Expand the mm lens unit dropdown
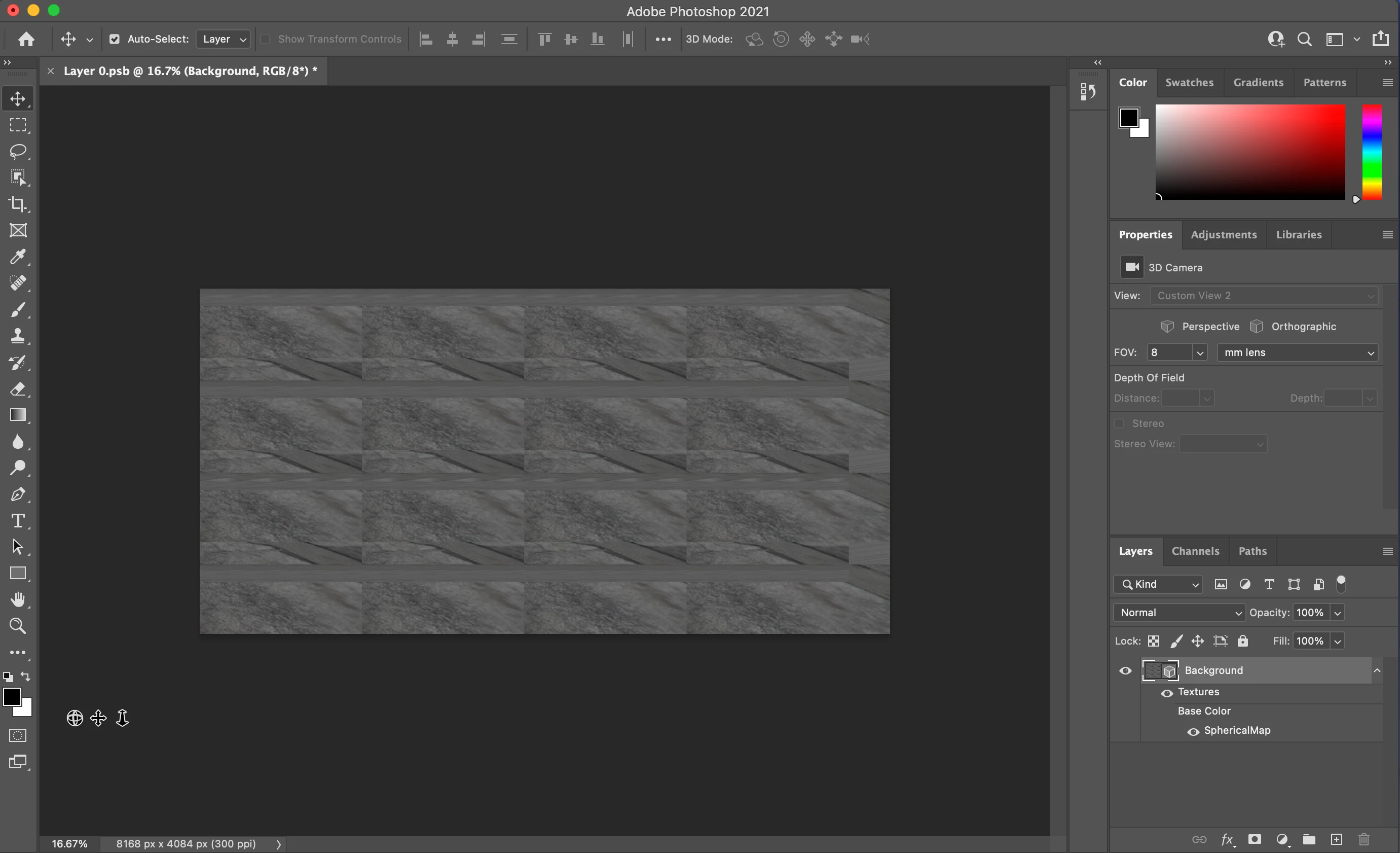Image resolution: width=1400 pixels, height=853 pixels. click(x=1298, y=353)
